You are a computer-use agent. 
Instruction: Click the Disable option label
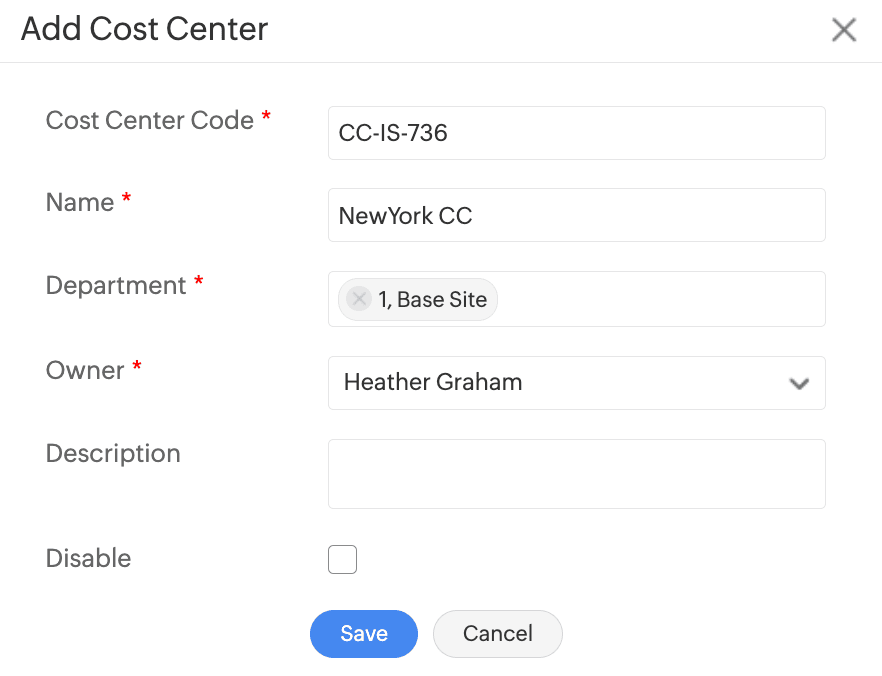(x=88, y=559)
